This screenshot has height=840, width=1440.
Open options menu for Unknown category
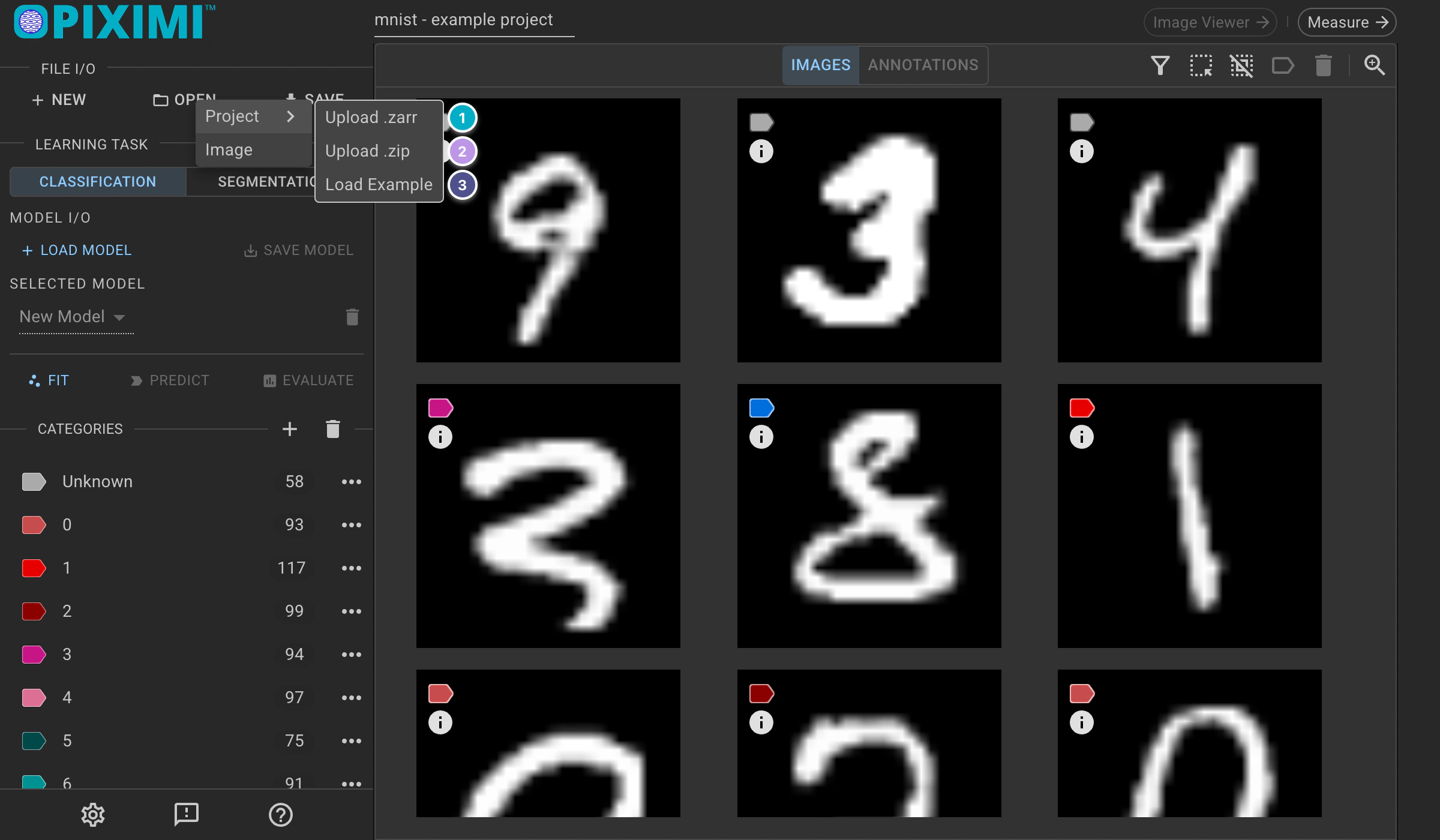(352, 482)
